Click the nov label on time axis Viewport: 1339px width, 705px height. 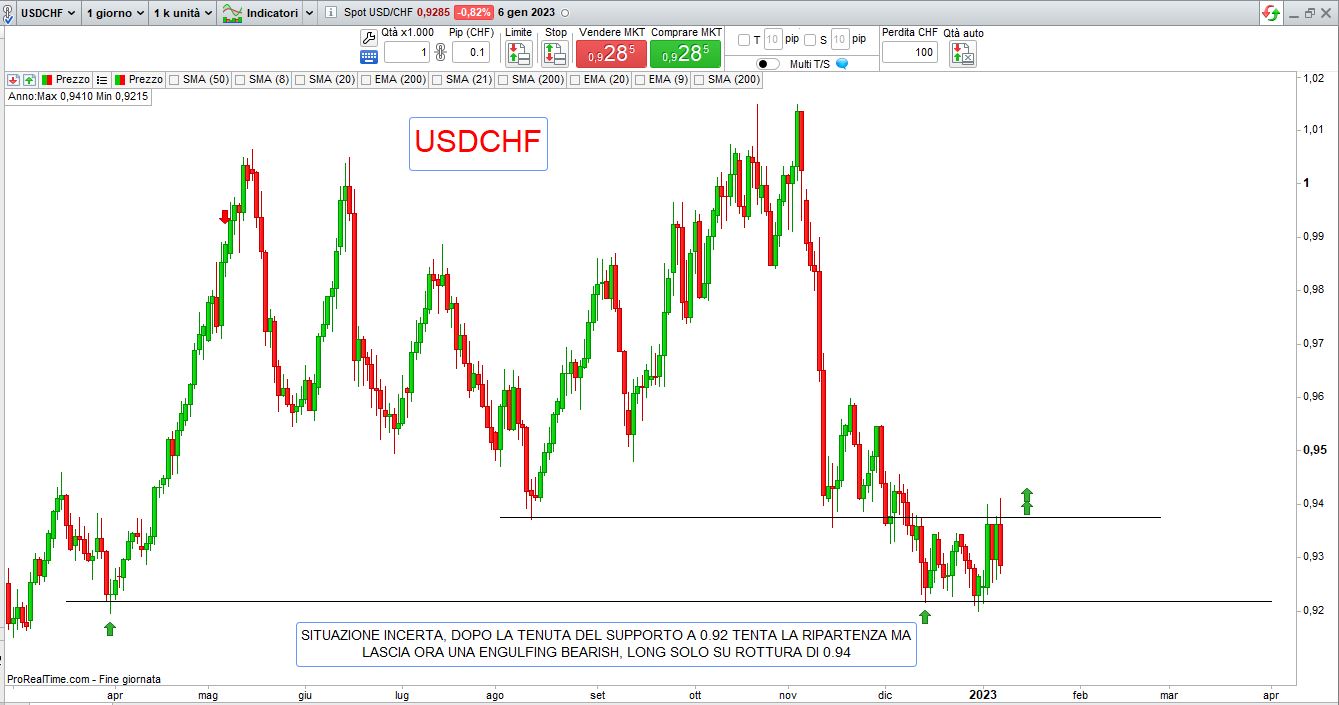[x=788, y=694]
